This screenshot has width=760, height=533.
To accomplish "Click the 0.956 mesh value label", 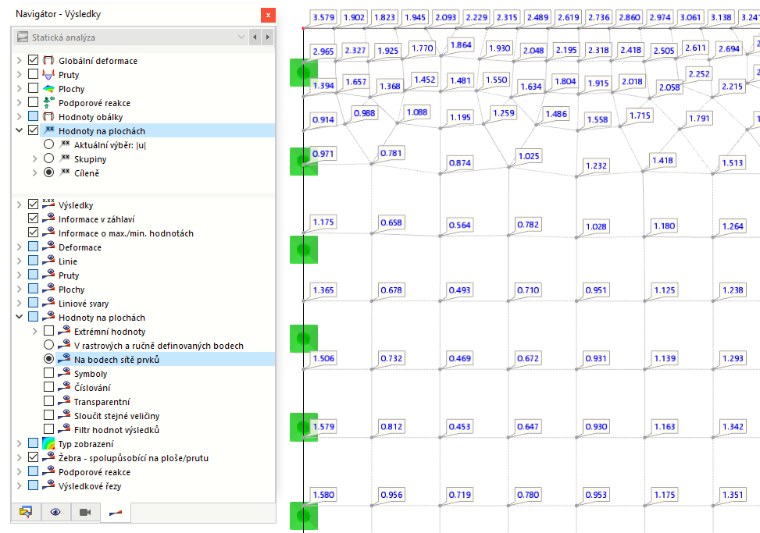I will pos(391,495).
